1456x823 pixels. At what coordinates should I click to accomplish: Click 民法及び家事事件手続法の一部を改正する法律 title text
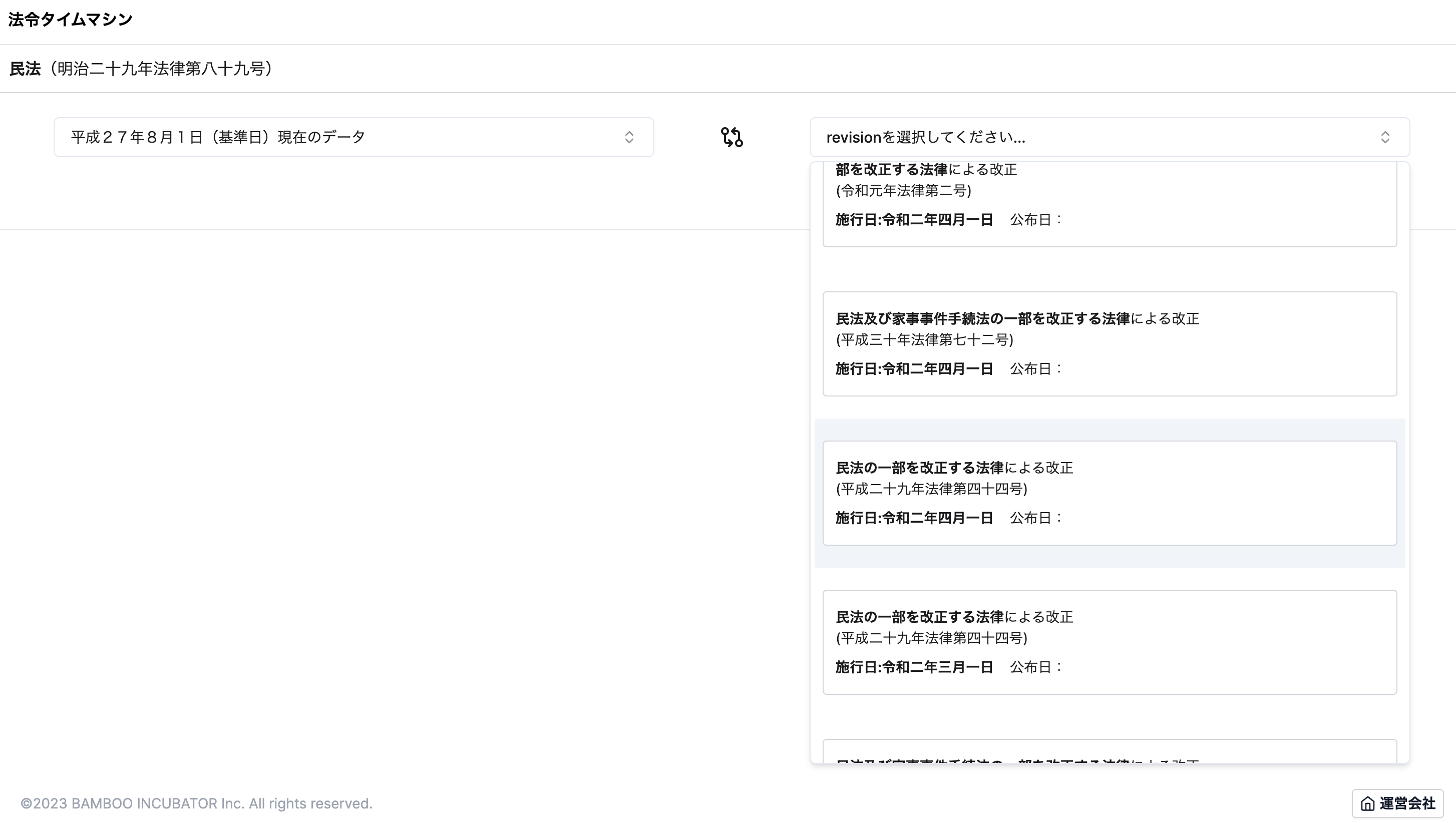[x=982, y=319]
